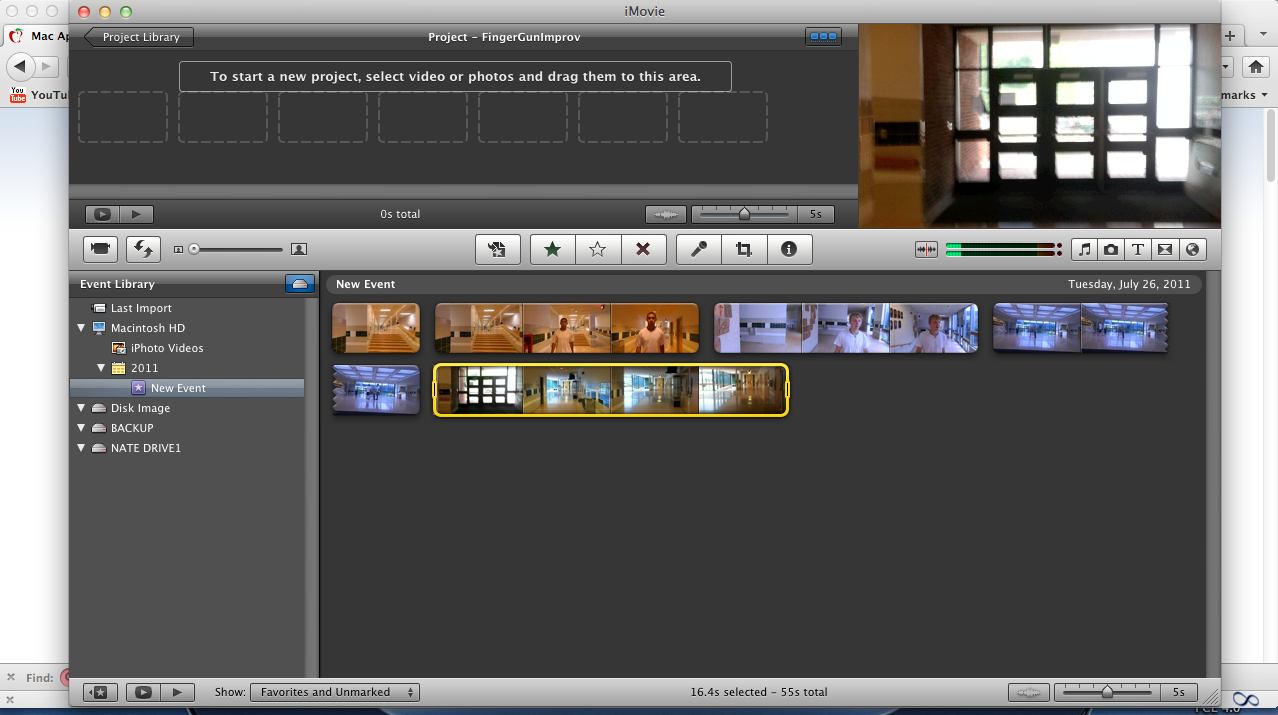This screenshot has height=715, width=1278.
Task: Mark selection as Favorite (filled star)
Action: (x=552, y=249)
